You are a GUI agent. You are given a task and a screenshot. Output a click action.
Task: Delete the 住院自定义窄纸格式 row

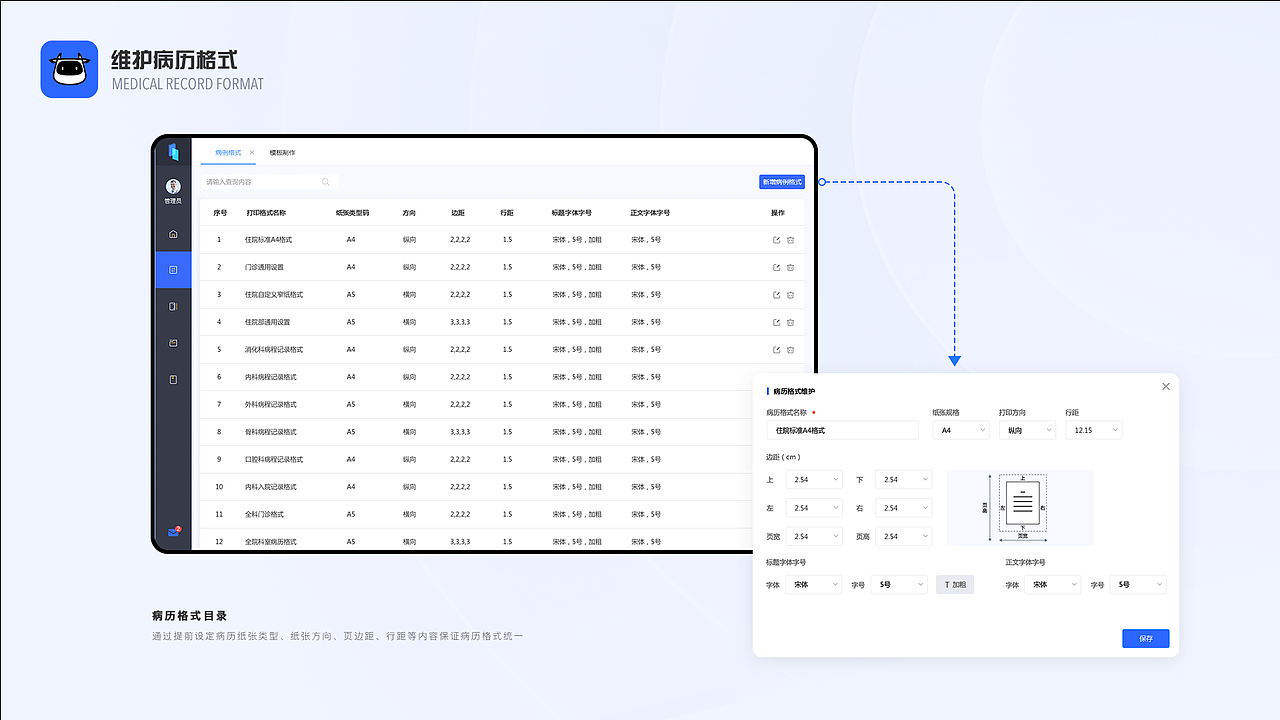pos(790,295)
